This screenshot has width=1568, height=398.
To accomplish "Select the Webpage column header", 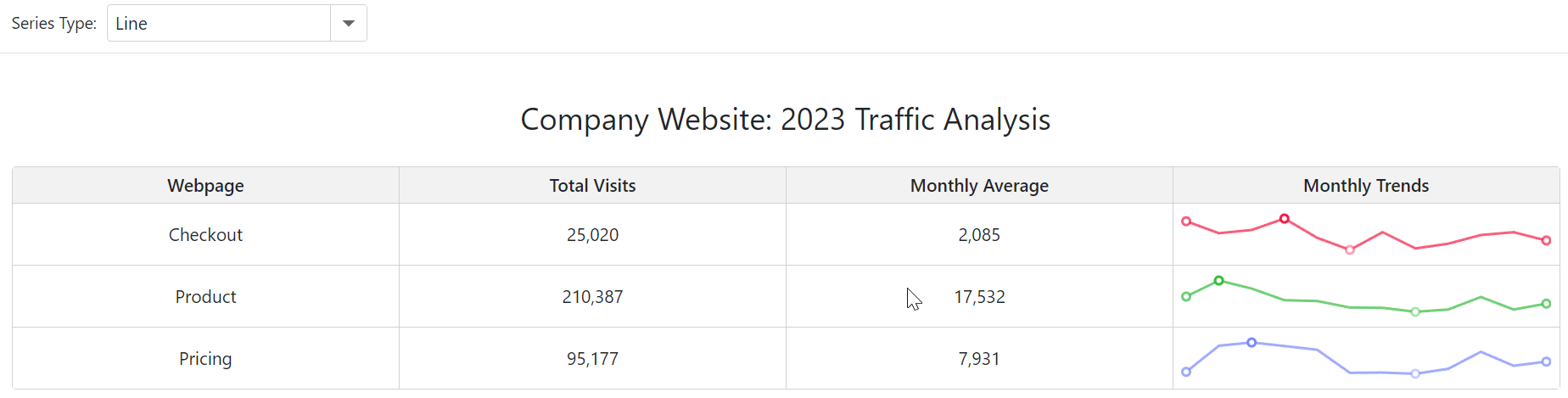I will [206, 185].
